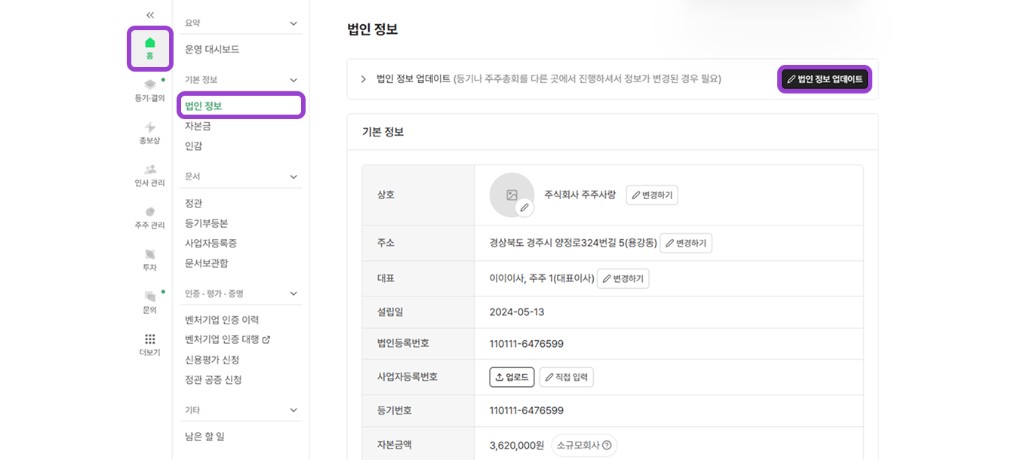The width and height of the screenshot is (1024, 460).
Task: Open 자본금 menu item
Action: tap(198, 125)
